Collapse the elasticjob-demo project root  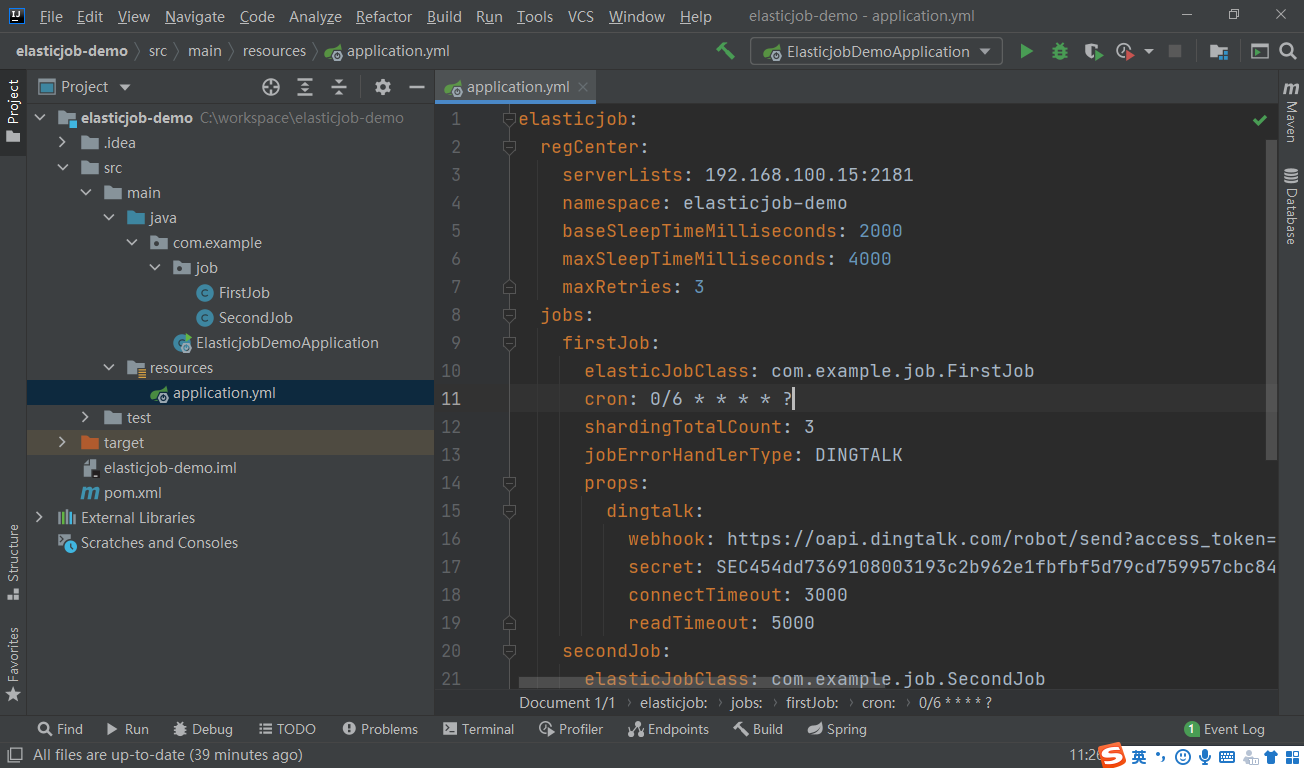(x=40, y=118)
